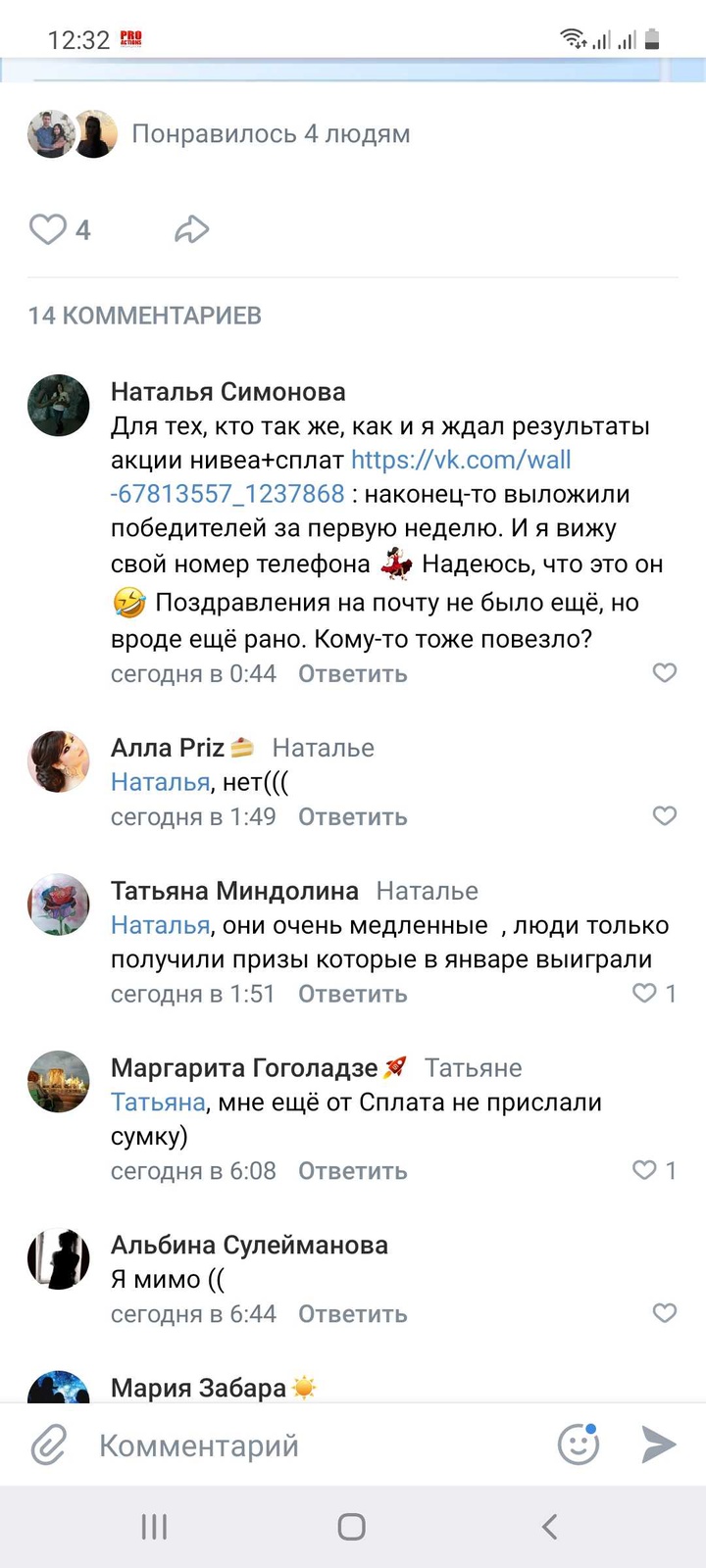The image size is (706, 1568).
Task: Open the emoji sticker picker
Action: (579, 1445)
